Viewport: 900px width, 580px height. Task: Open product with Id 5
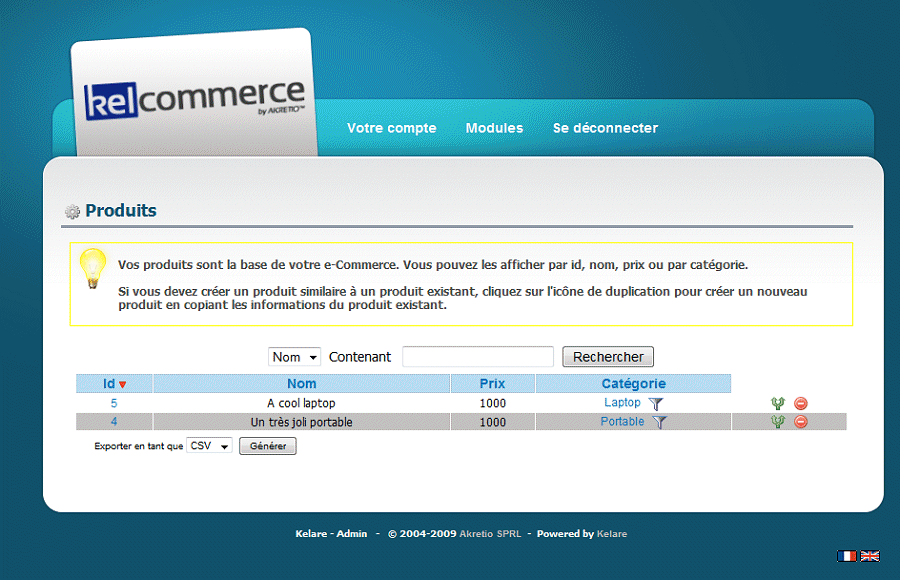114,404
